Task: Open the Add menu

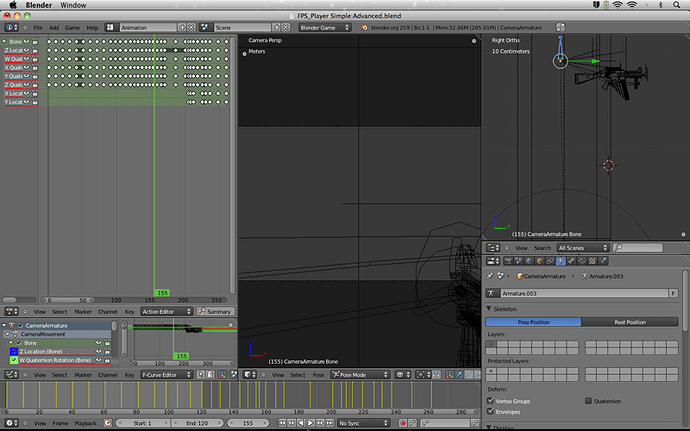Action: 54,27
